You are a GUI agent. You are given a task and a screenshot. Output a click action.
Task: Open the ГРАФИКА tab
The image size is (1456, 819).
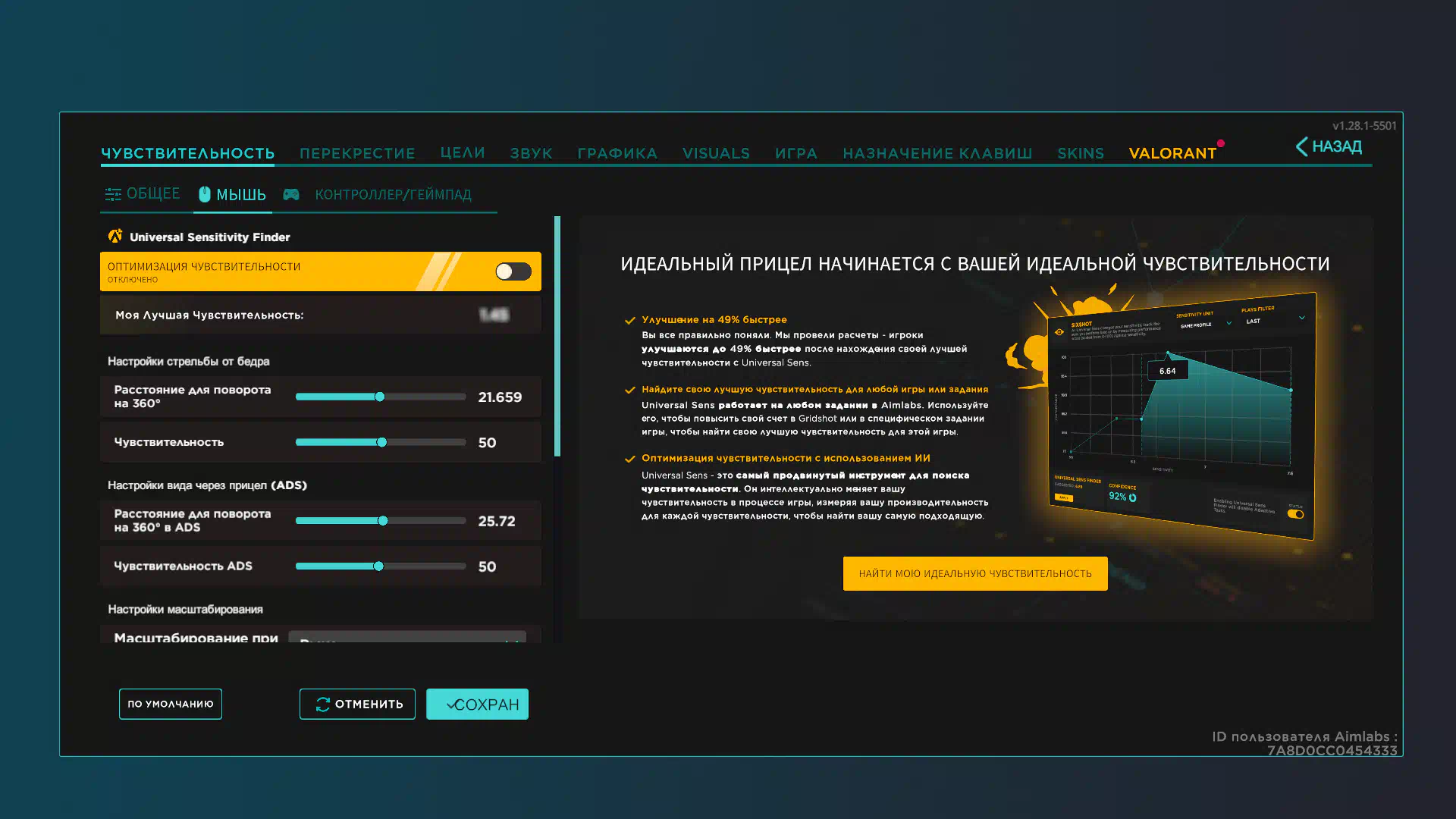point(617,153)
